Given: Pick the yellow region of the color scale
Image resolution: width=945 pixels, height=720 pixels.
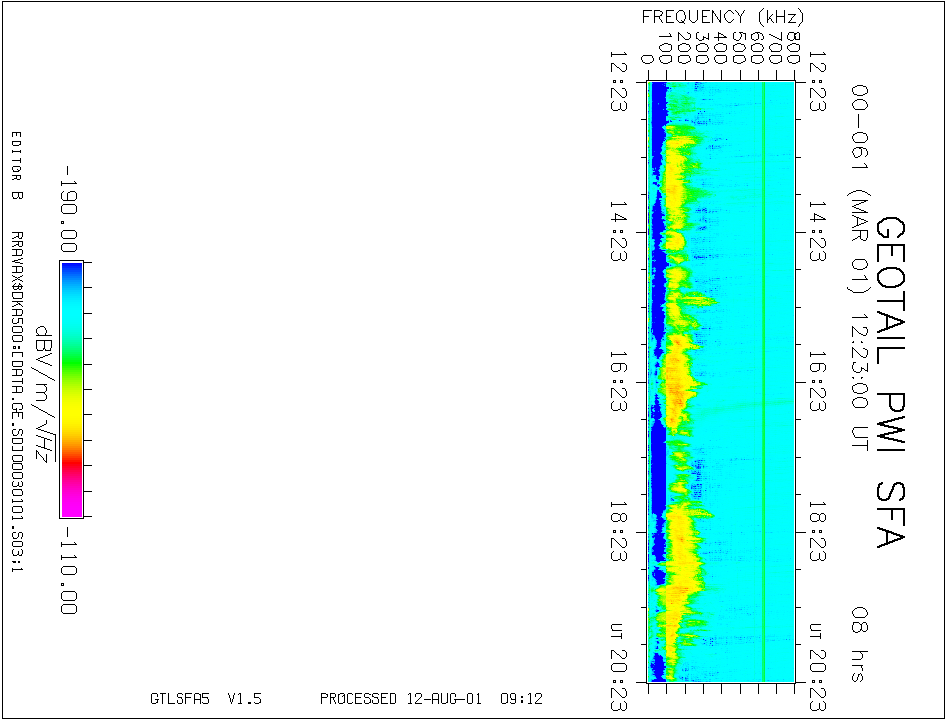Looking at the screenshot, I should coord(71,415).
